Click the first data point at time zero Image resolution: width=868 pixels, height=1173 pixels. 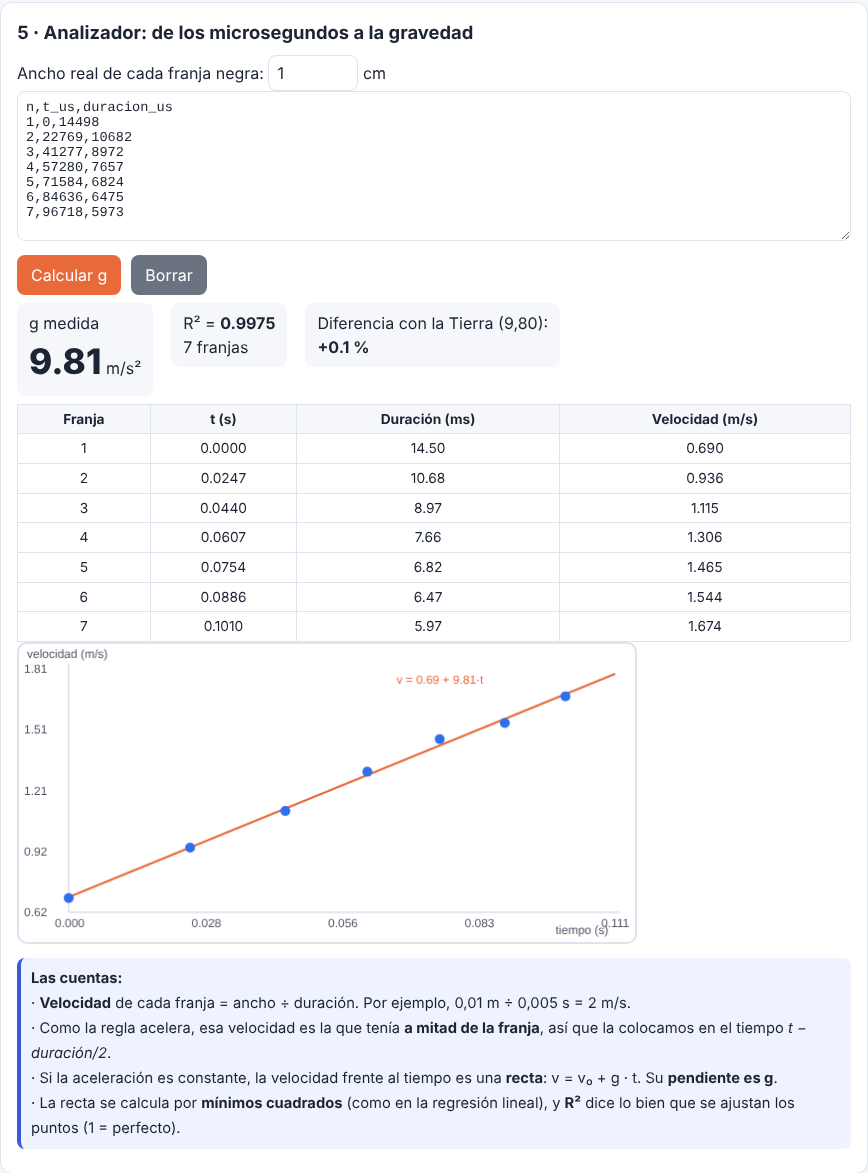69,898
